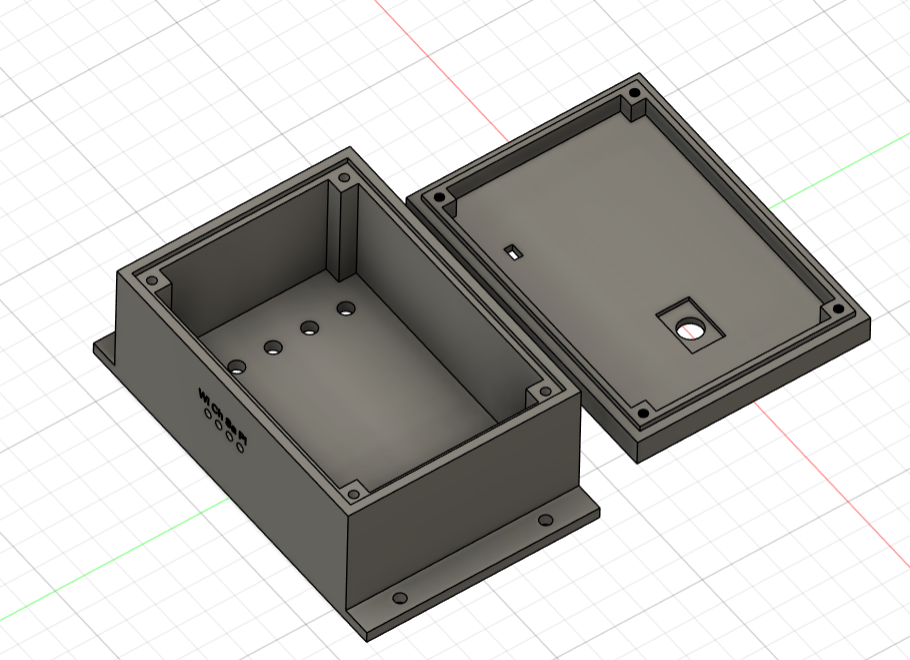This screenshot has height=660, width=910.
Task: Click the small LED hole under "Ch"
Action: 219,425
